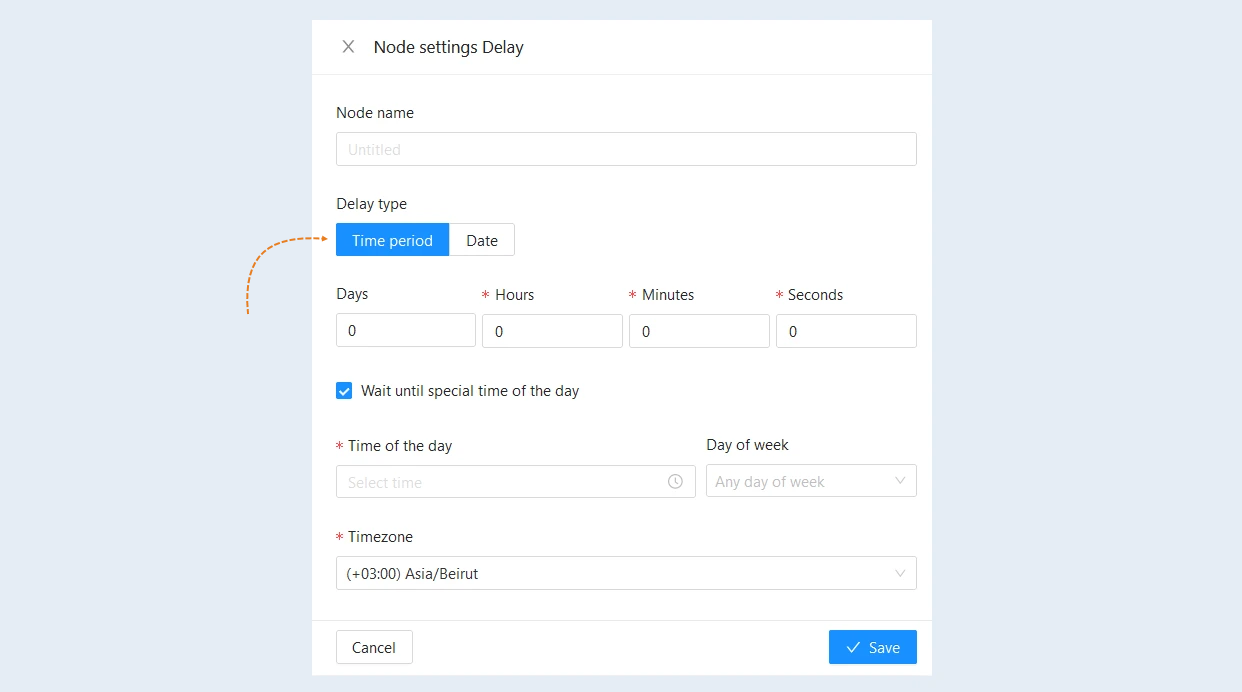
Task: Click the Wait until special time label
Action: 470,391
